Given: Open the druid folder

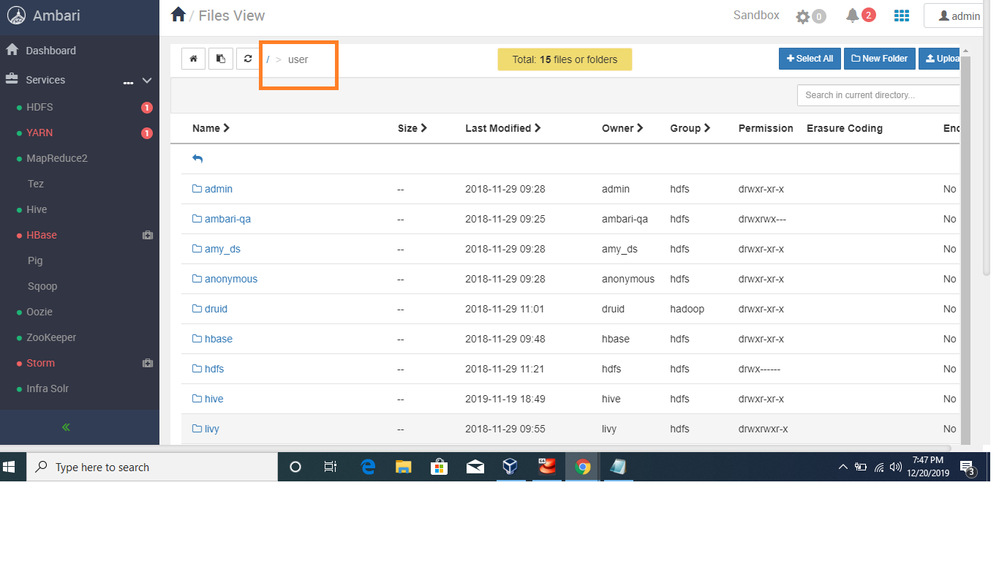Looking at the screenshot, I should (210, 308).
